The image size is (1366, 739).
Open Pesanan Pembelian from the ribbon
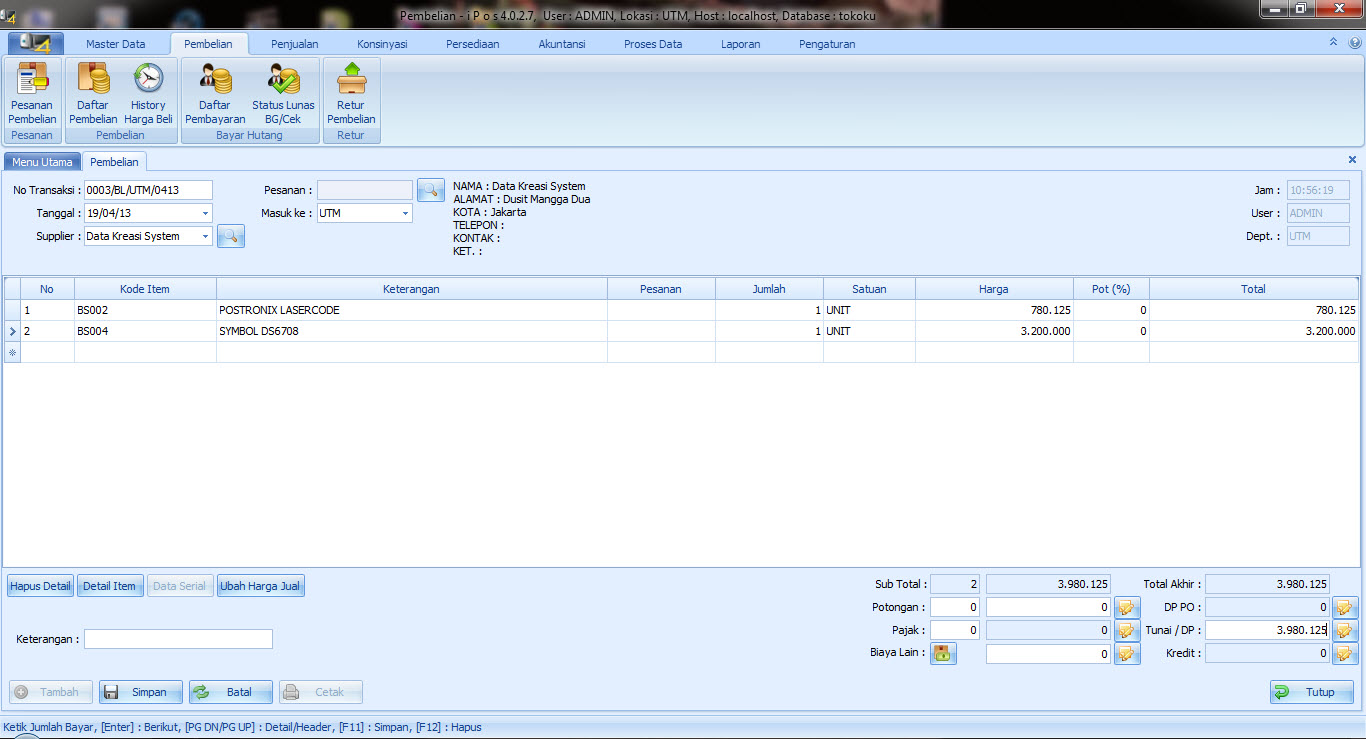click(33, 93)
